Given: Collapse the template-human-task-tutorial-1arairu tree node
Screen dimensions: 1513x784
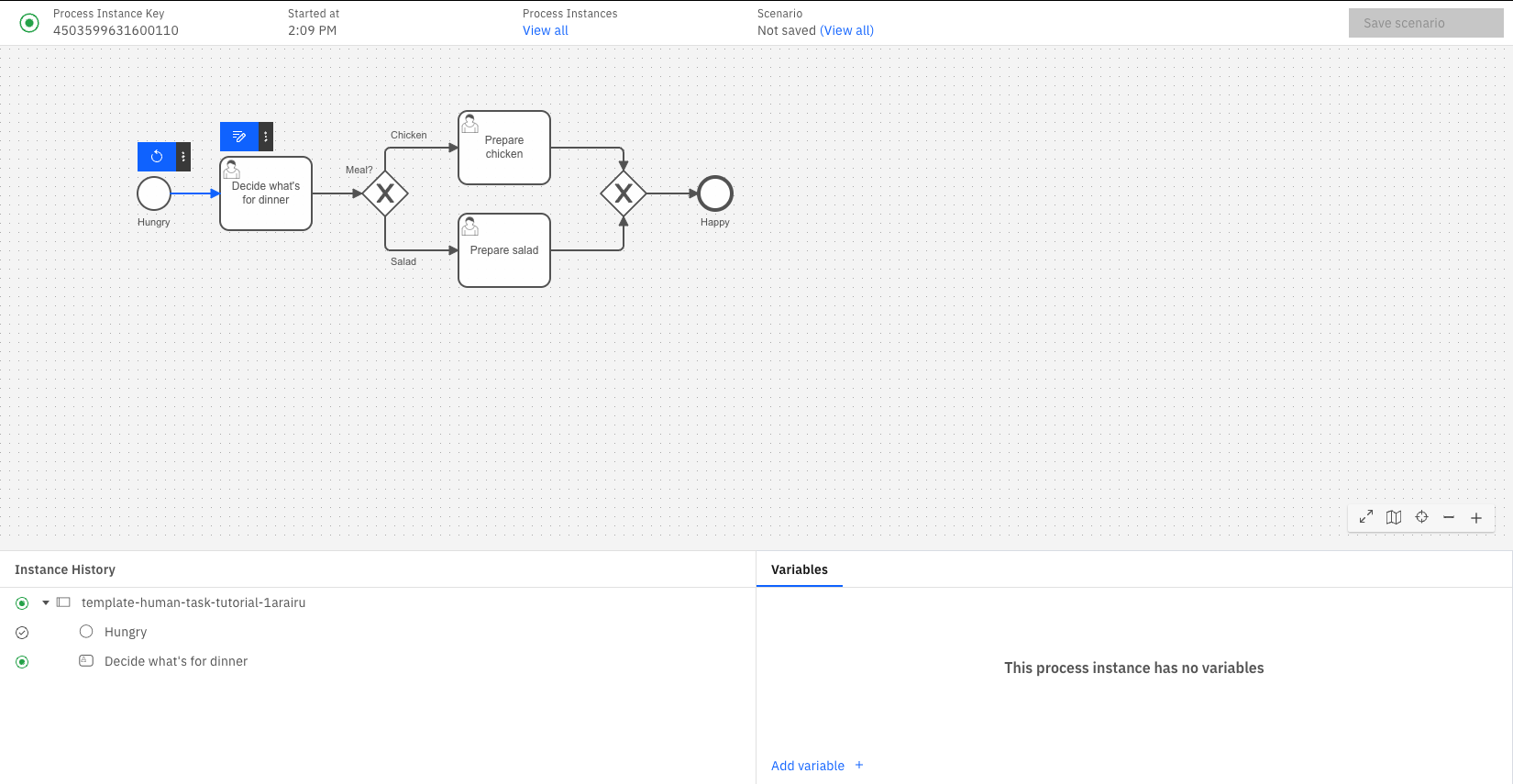Looking at the screenshot, I should click(x=46, y=602).
